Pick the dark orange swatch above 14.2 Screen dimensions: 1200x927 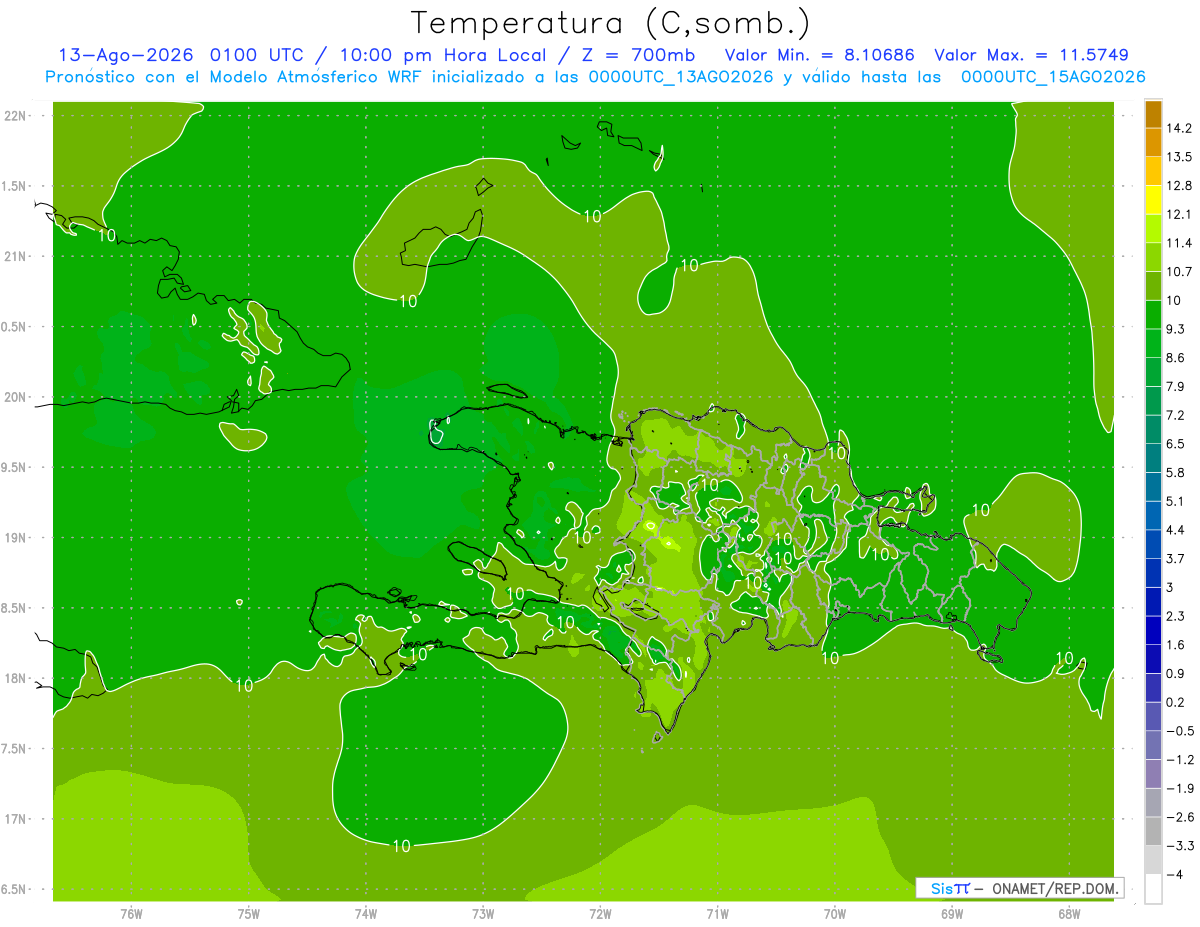[x=1153, y=114]
